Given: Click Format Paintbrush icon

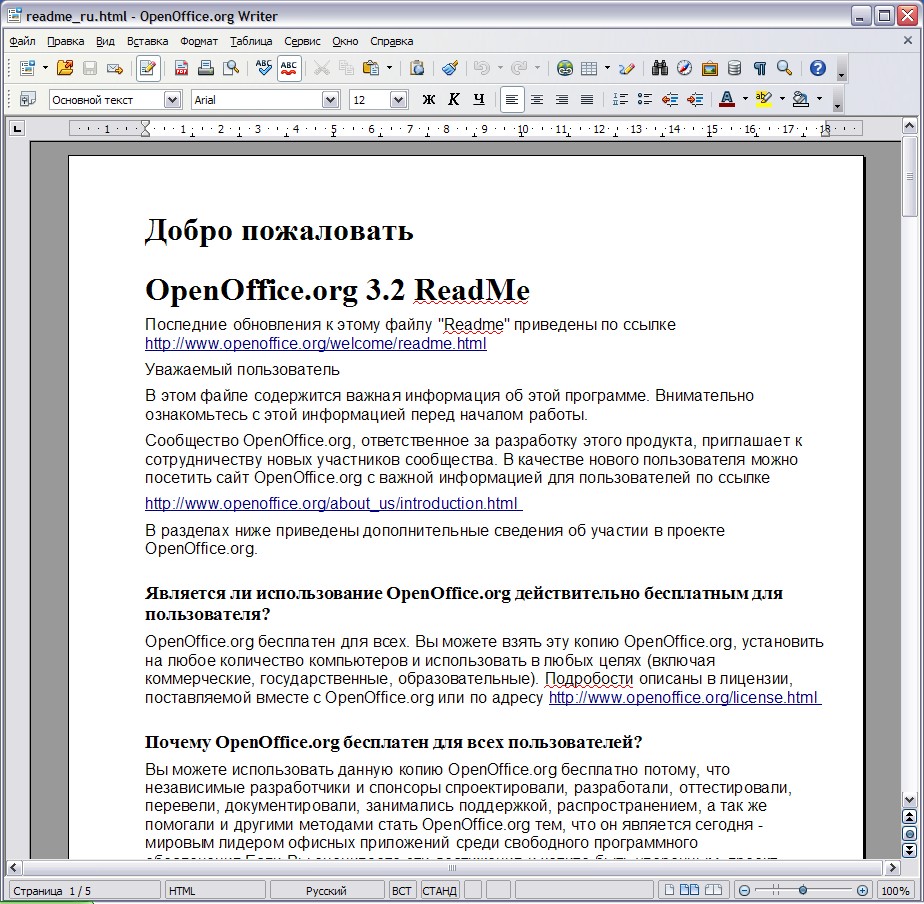Looking at the screenshot, I should 450,68.
